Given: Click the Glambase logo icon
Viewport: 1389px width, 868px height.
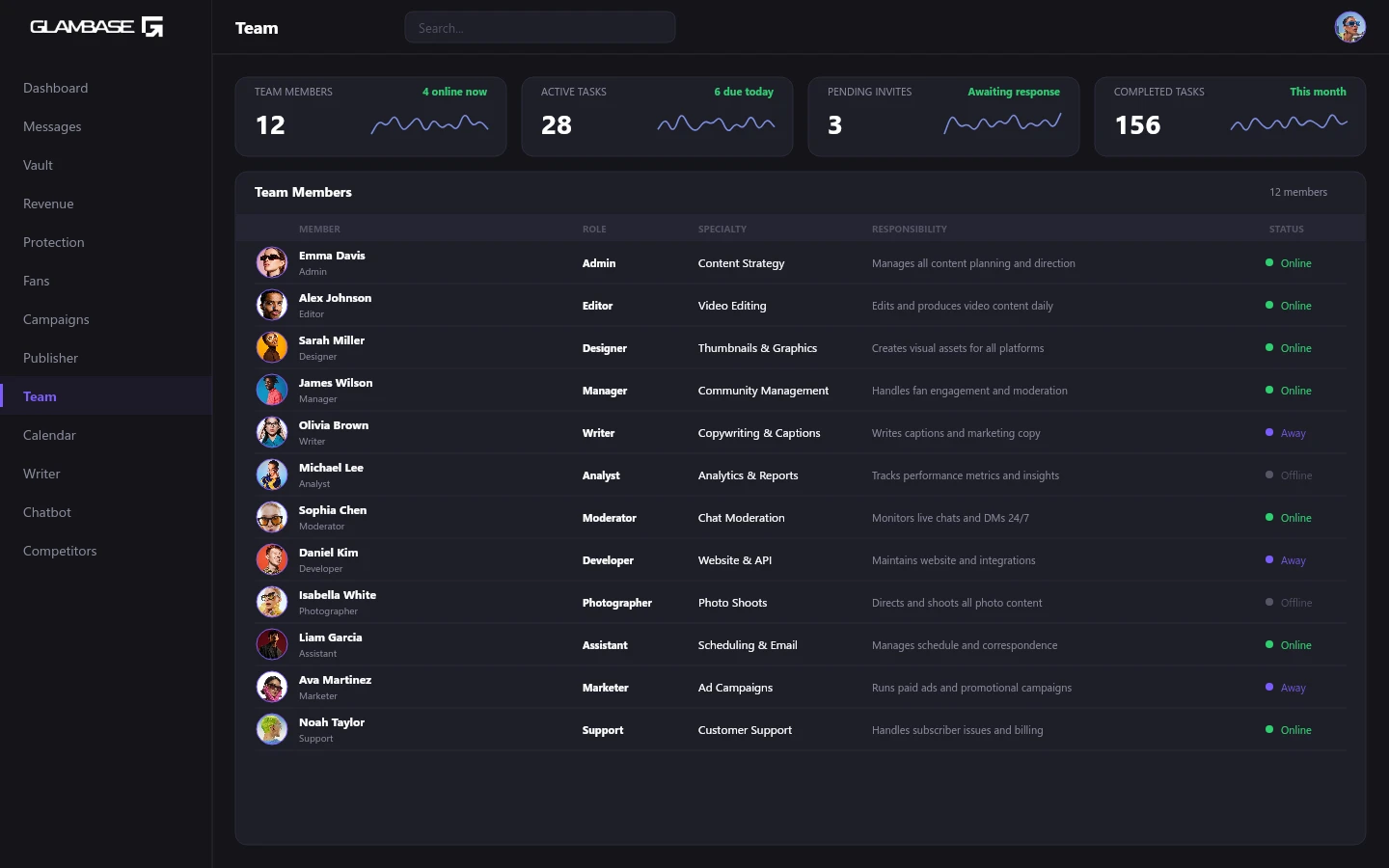Looking at the screenshot, I should coord(152,27).
